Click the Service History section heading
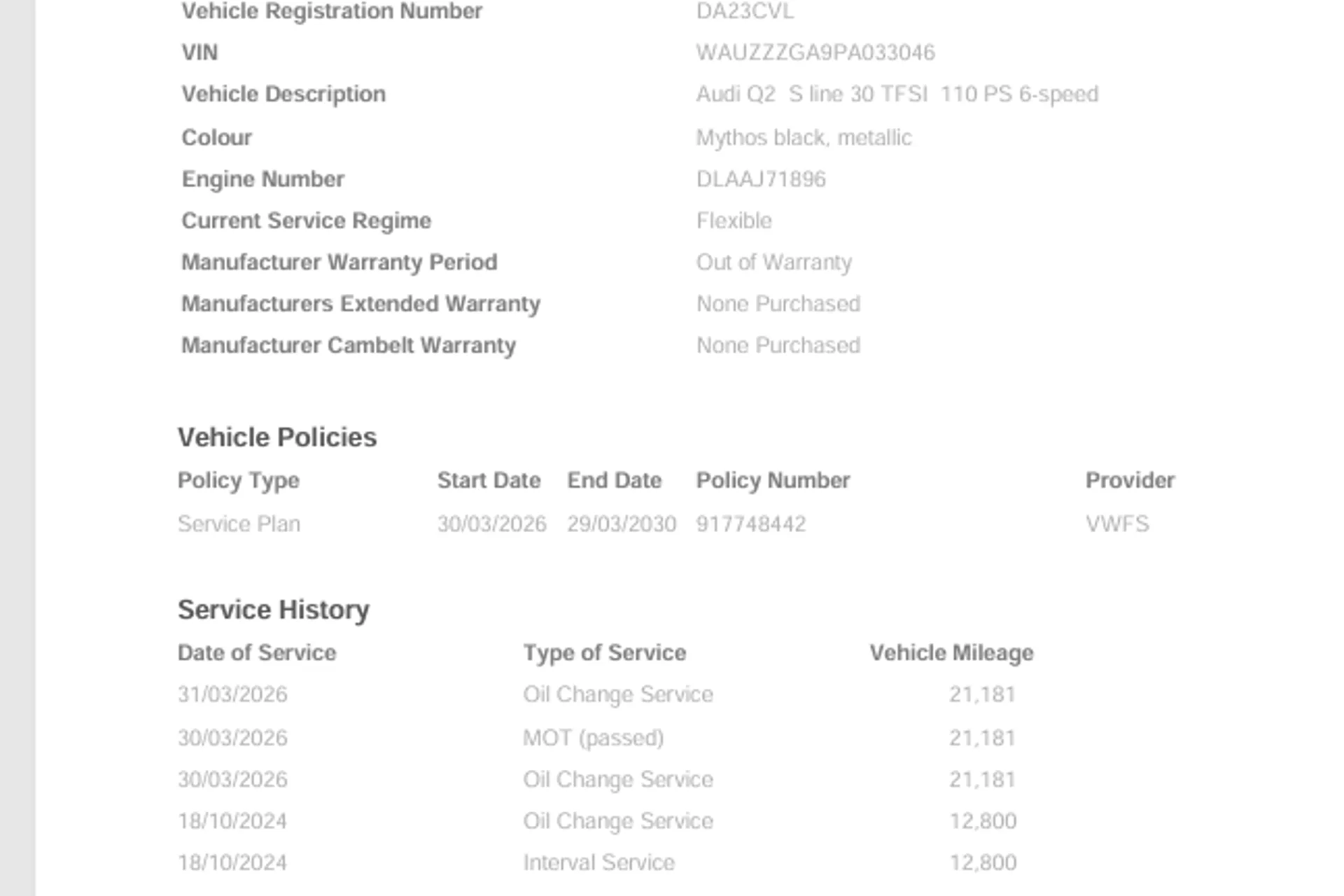 click(274, 610)
